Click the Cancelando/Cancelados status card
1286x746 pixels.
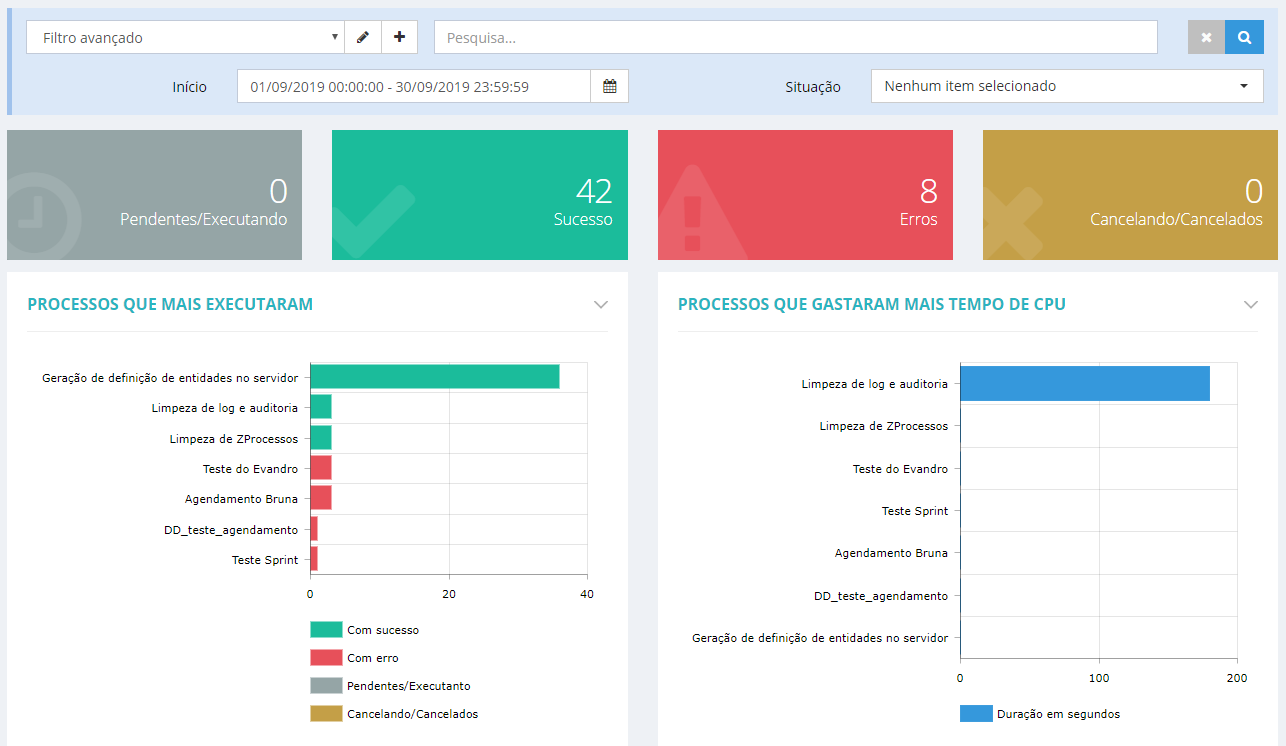pyautogui.click(x=1130, y=195)
